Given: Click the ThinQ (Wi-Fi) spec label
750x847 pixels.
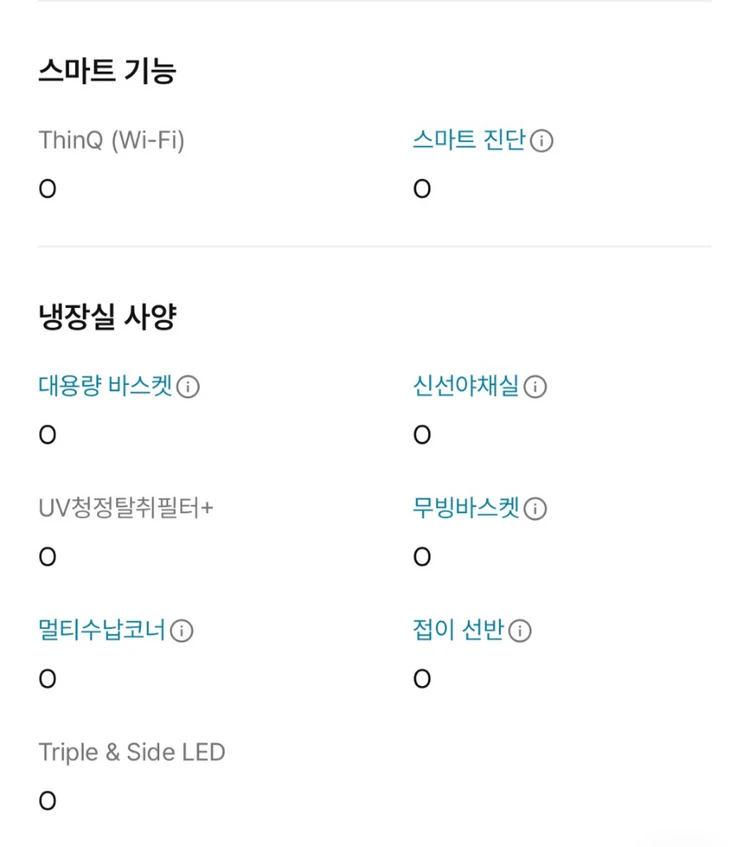Looking at the screenshot, I should click(x=112, y=140).
